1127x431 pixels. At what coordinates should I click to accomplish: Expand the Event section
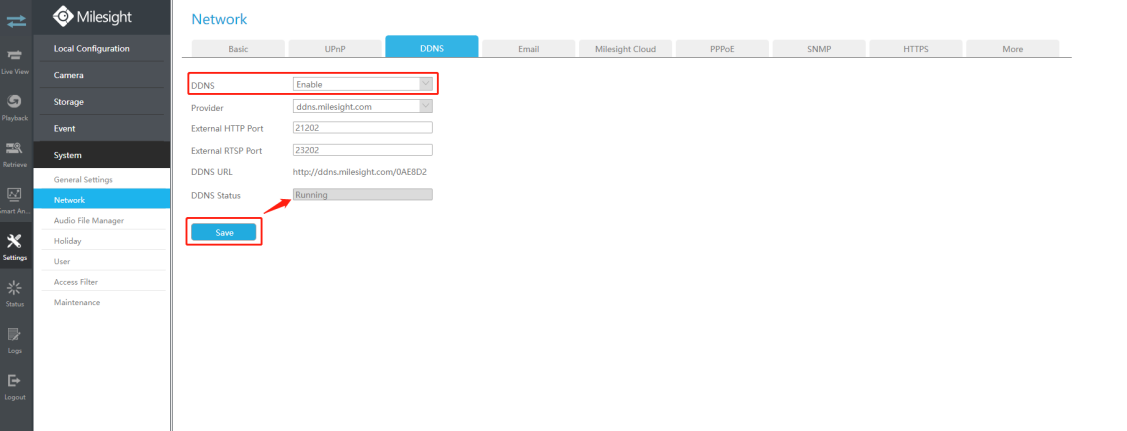102,128
